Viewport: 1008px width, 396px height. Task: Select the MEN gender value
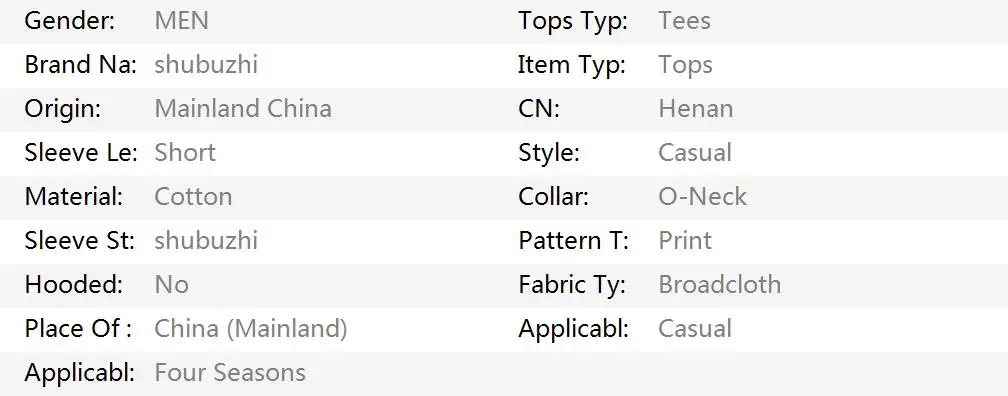[x=181, y=21]
